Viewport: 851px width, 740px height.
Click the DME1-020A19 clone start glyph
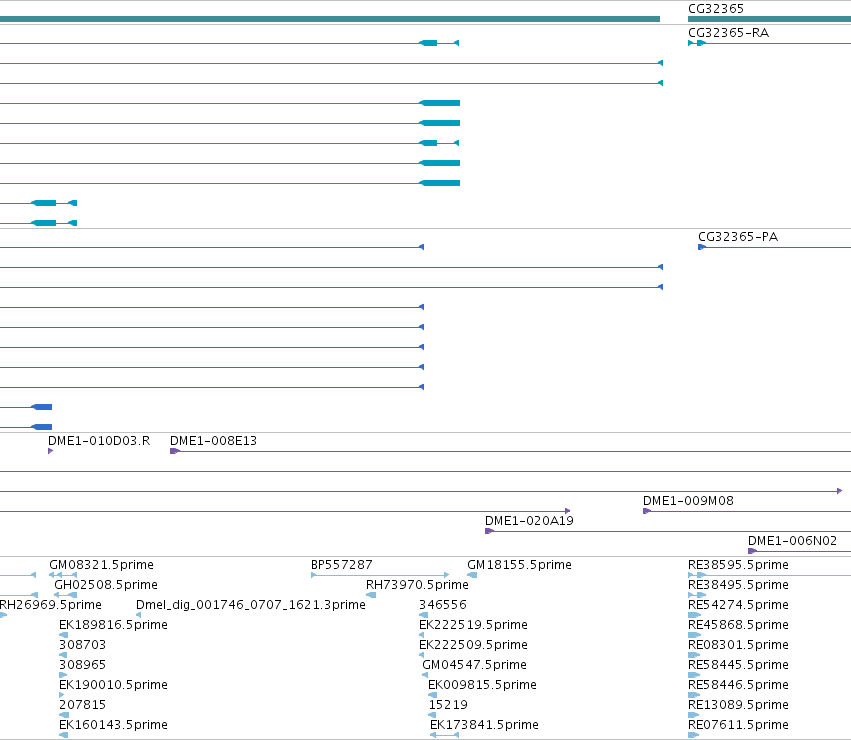[489, 531]
